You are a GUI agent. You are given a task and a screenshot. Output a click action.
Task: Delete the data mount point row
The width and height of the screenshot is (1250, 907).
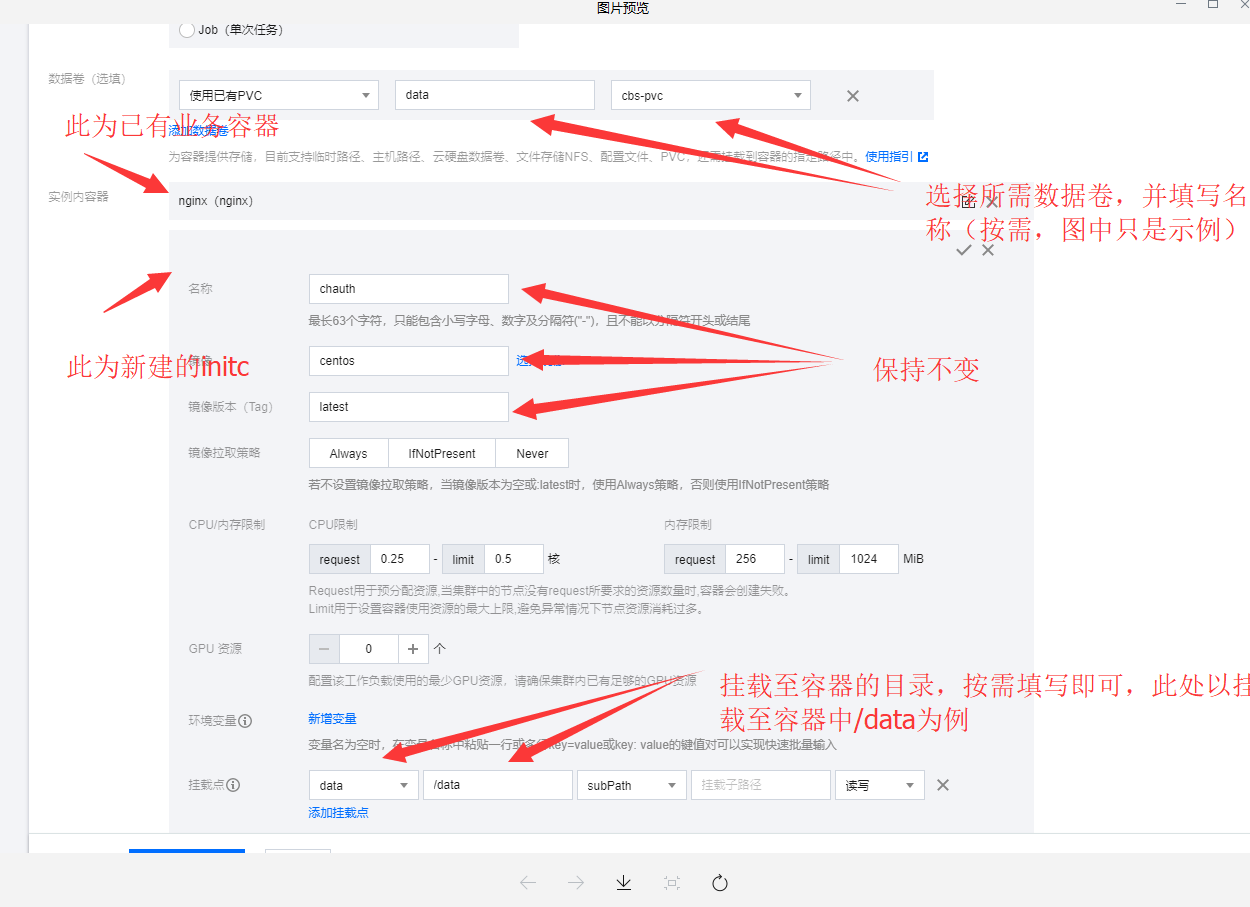(942, 785)
